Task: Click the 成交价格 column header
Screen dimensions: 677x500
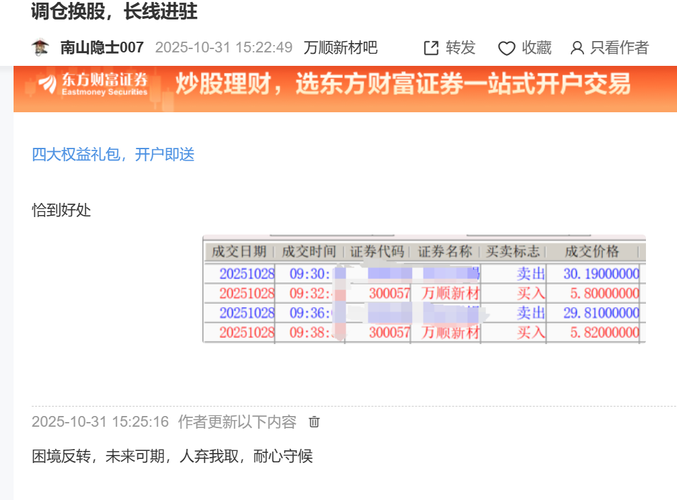Action: (592, 251)
